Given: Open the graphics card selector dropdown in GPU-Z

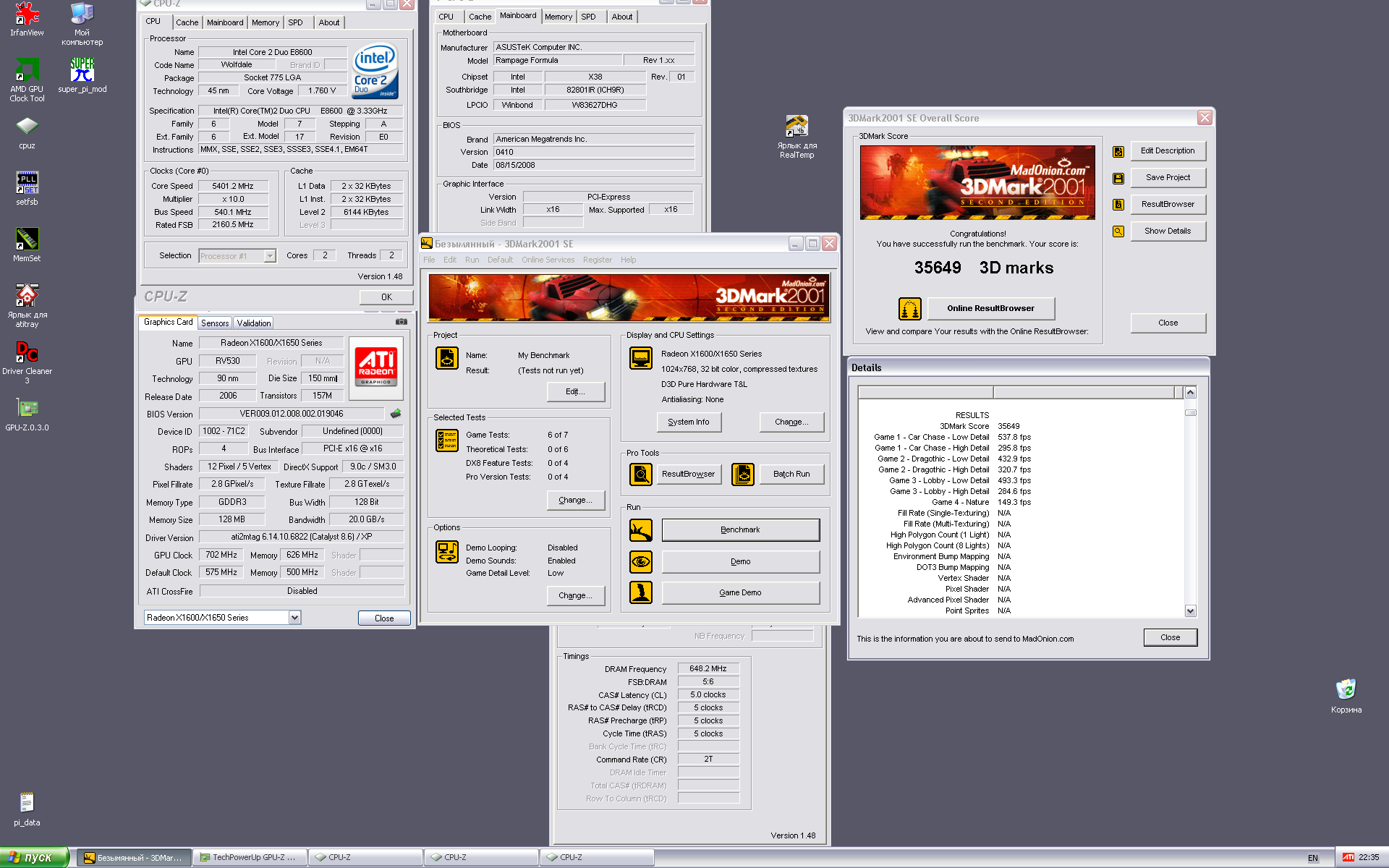Looking at the screenshot, I should point(294,618).
